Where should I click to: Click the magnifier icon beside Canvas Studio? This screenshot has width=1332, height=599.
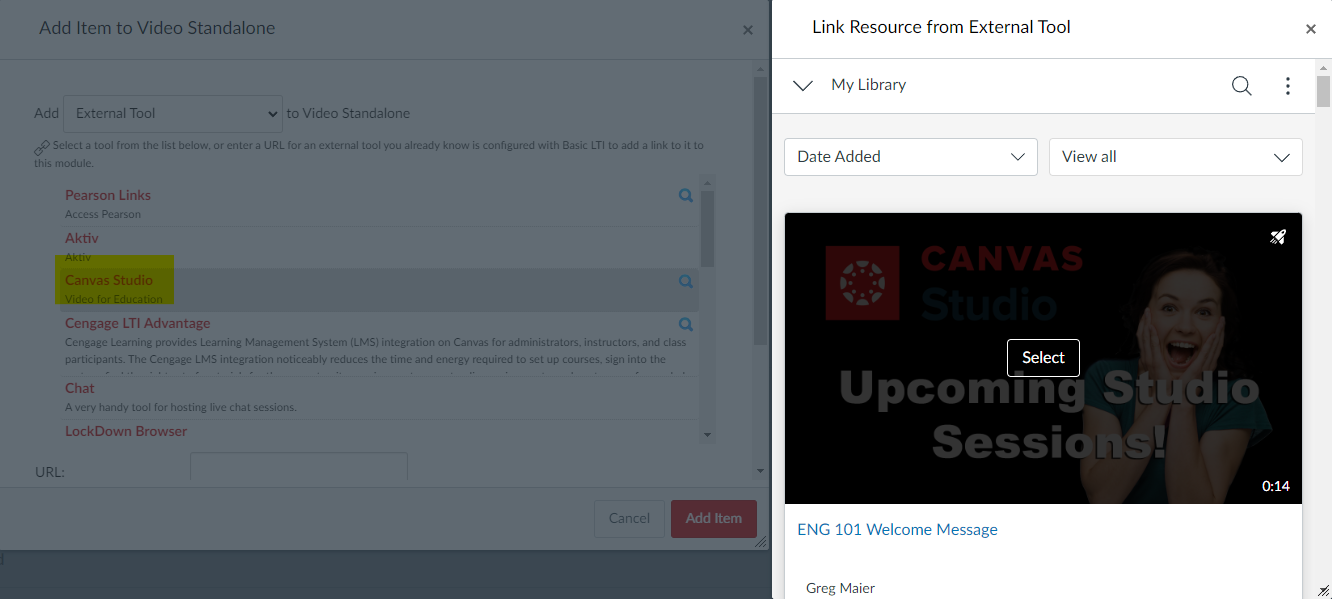[x=686, y=282]
